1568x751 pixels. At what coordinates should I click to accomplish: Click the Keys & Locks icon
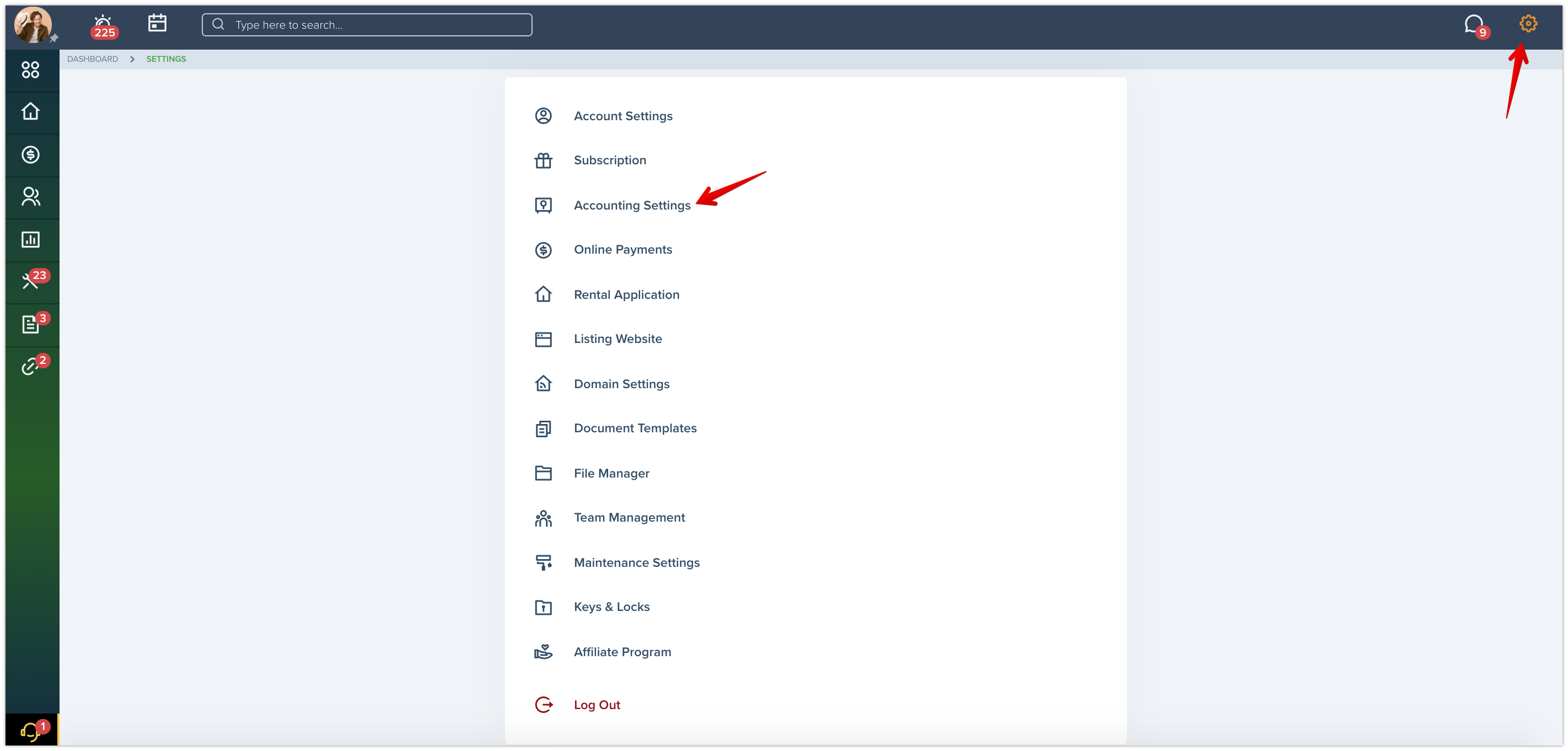[x=543, y=608]
